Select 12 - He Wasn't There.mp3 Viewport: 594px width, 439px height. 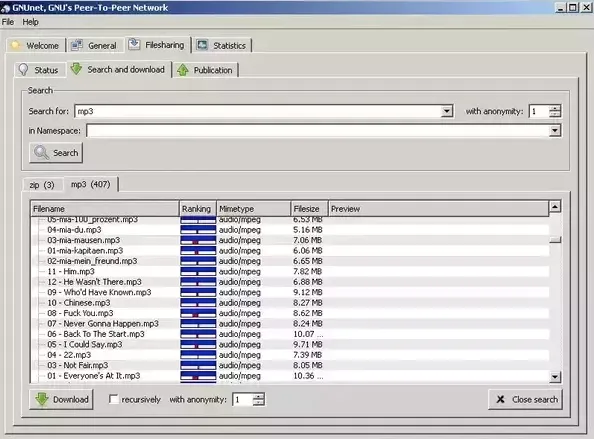94,282
